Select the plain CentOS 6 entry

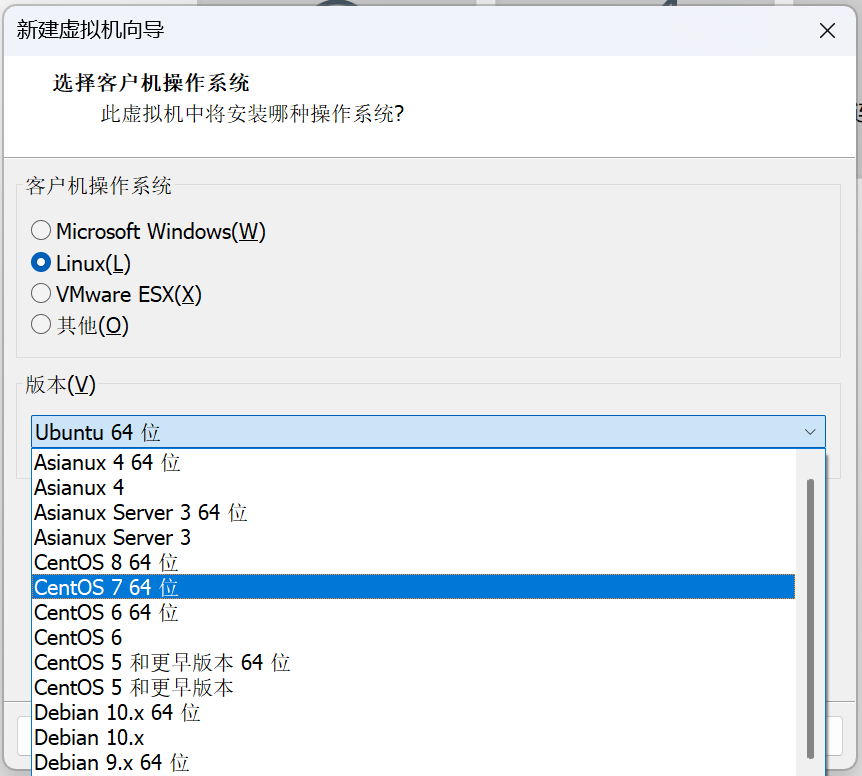(x=413, y=638)
